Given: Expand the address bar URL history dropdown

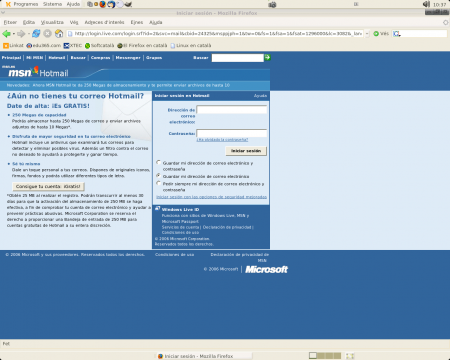Looking at the screenshot, I should [367, 34].
